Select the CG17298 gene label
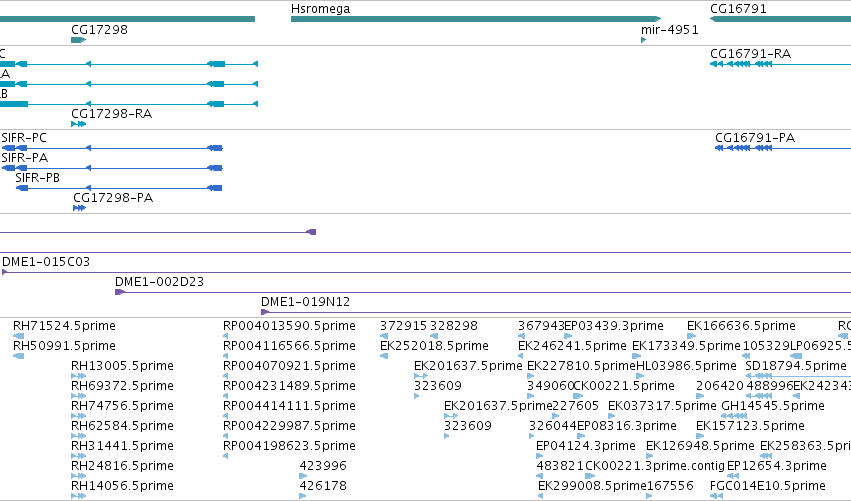The height and width of the screenshot is (501, 851). 99,29
